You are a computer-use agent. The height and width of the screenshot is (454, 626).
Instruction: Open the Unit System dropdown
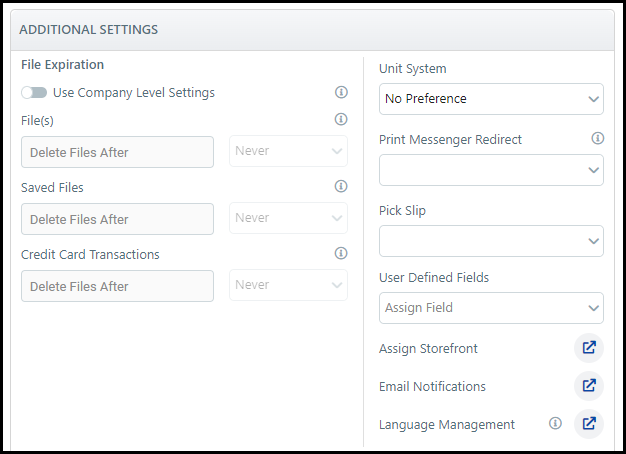[491, 99]
